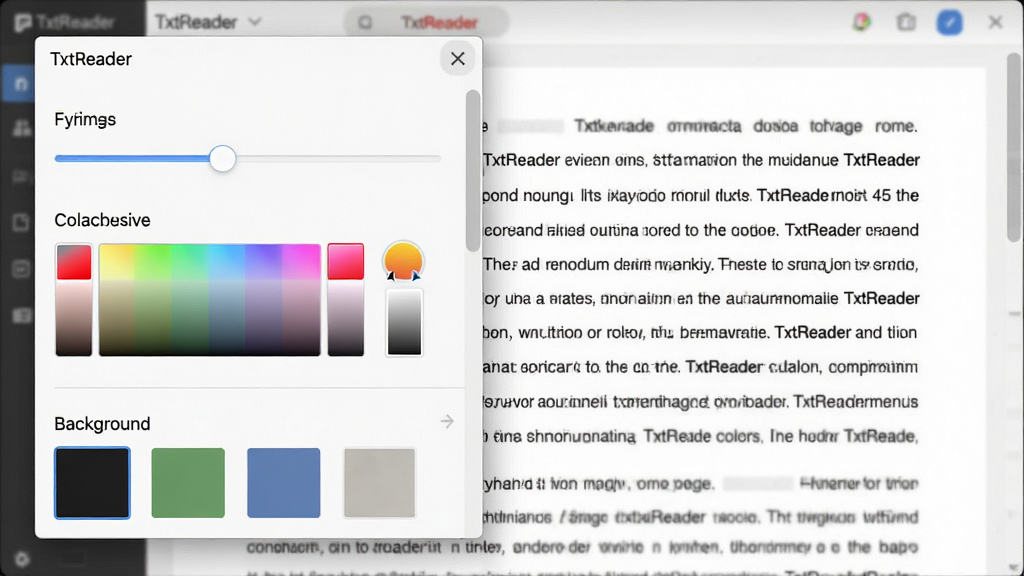Click the blue edit pencil icon
This screenshot has height=576, width=1024.
(950, 22)
